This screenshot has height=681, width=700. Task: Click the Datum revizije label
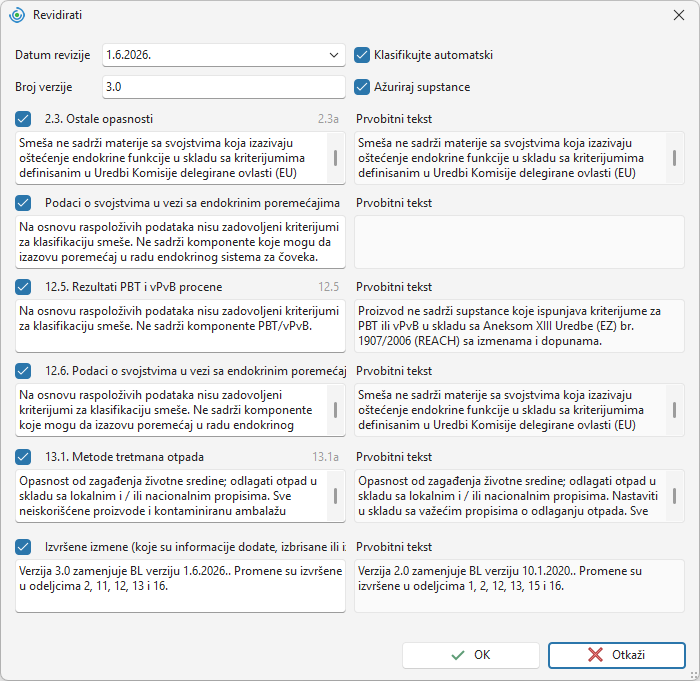pyautogui.click(x=53, y=55)
